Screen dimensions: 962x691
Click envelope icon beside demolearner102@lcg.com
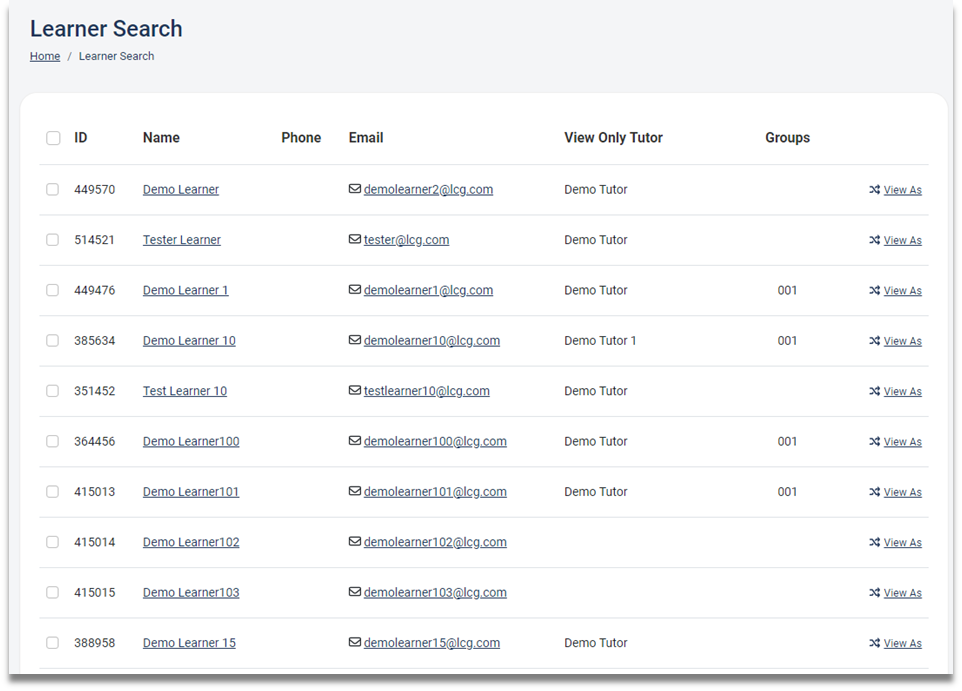[355, 541]
